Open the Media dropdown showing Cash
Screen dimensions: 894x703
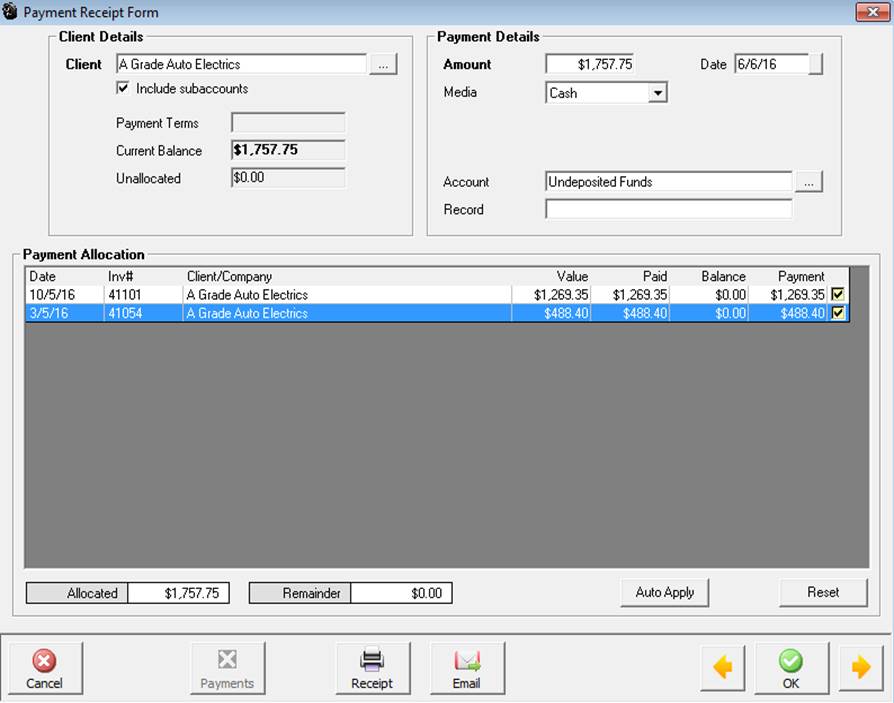coord(657,93)
